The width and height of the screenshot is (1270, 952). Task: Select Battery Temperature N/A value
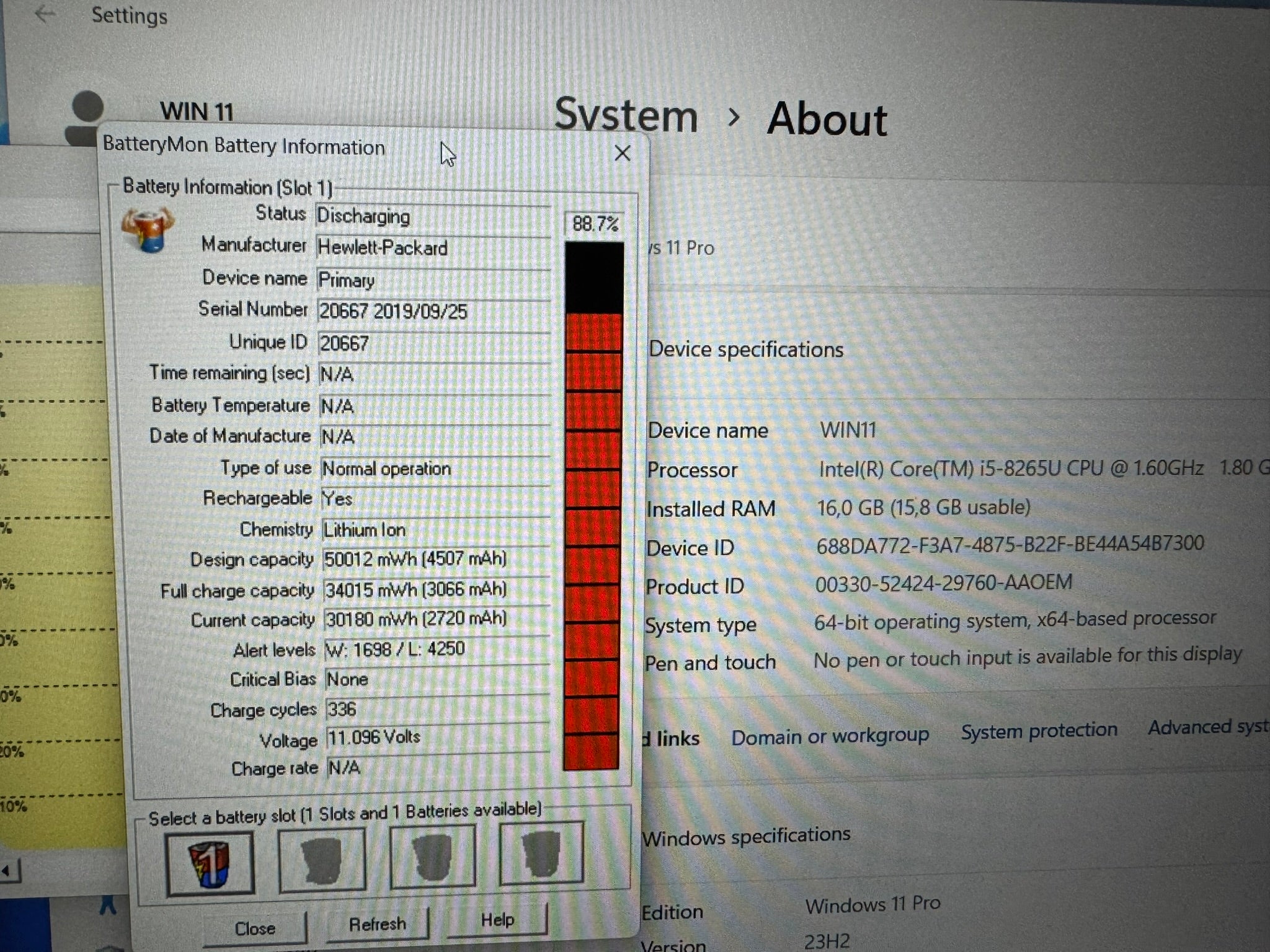[x=435, y=407]
